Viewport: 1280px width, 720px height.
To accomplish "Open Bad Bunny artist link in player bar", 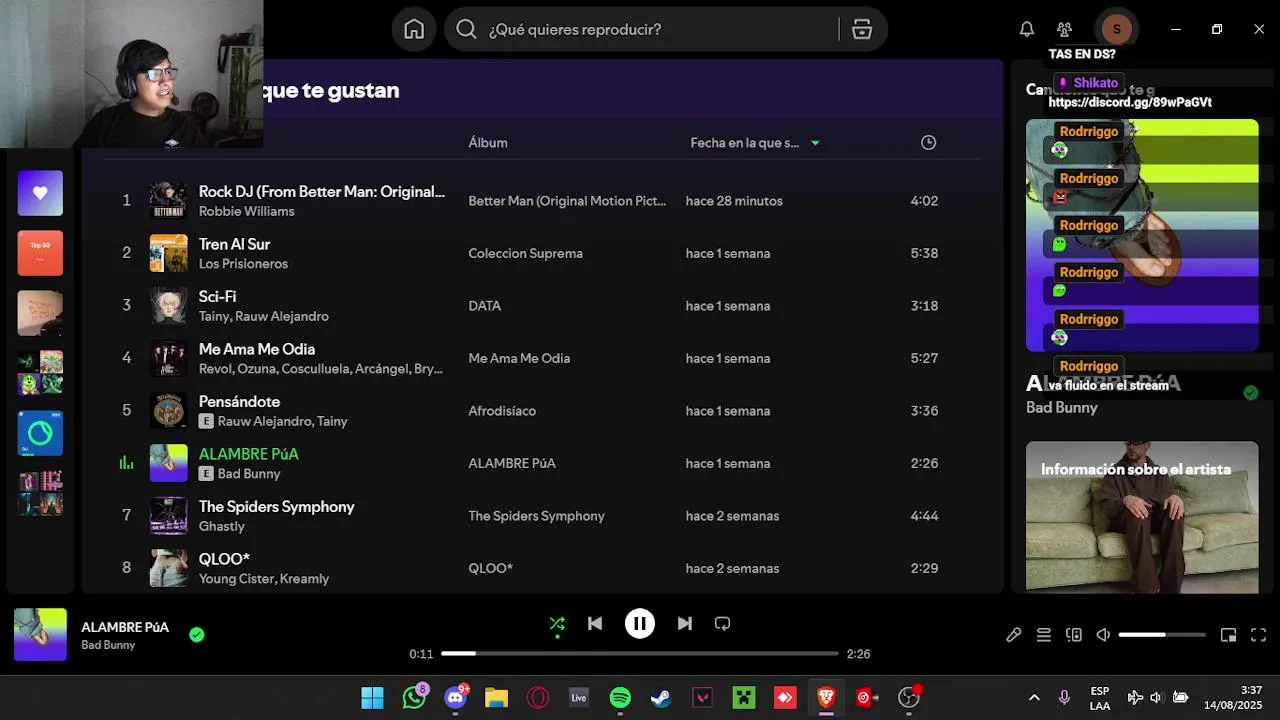I will tap(108, 645).
